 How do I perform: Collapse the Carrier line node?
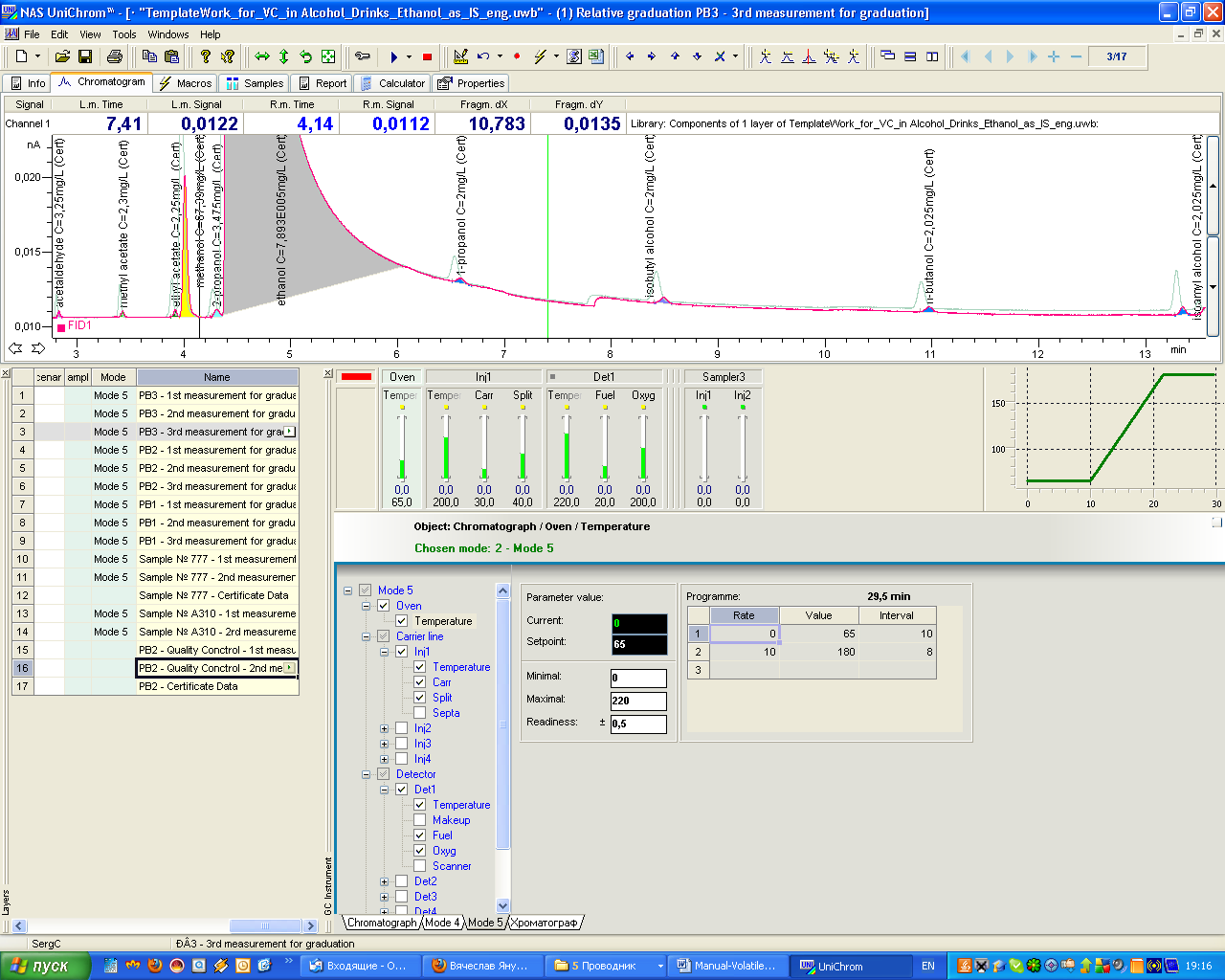click(366, 636)
